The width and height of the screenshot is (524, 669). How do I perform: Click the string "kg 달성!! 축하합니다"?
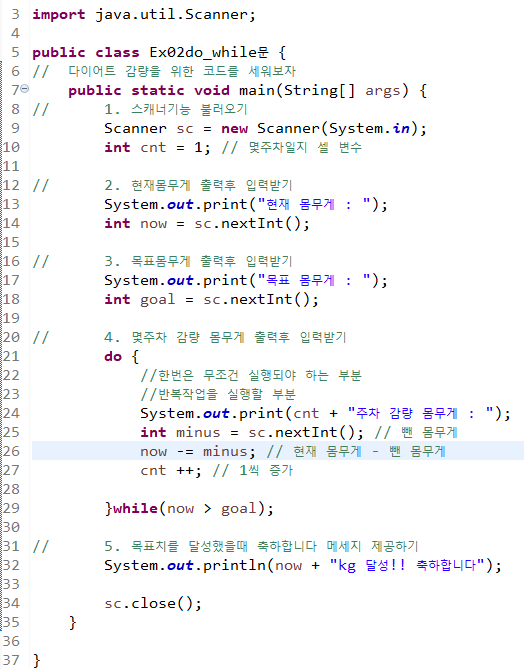click(407, 565)
